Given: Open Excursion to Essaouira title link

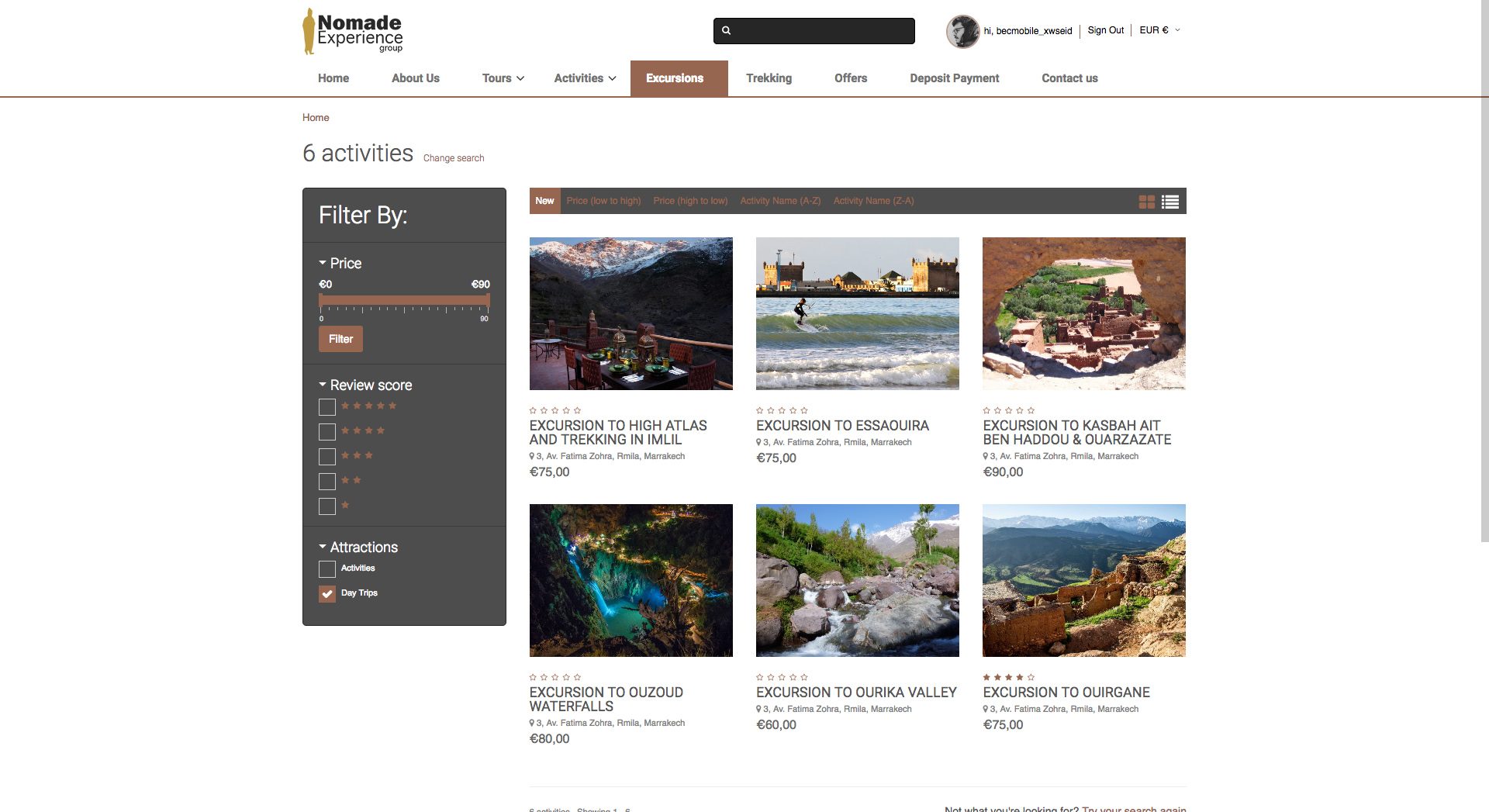Looking at the screenshot, I should 842,426.
